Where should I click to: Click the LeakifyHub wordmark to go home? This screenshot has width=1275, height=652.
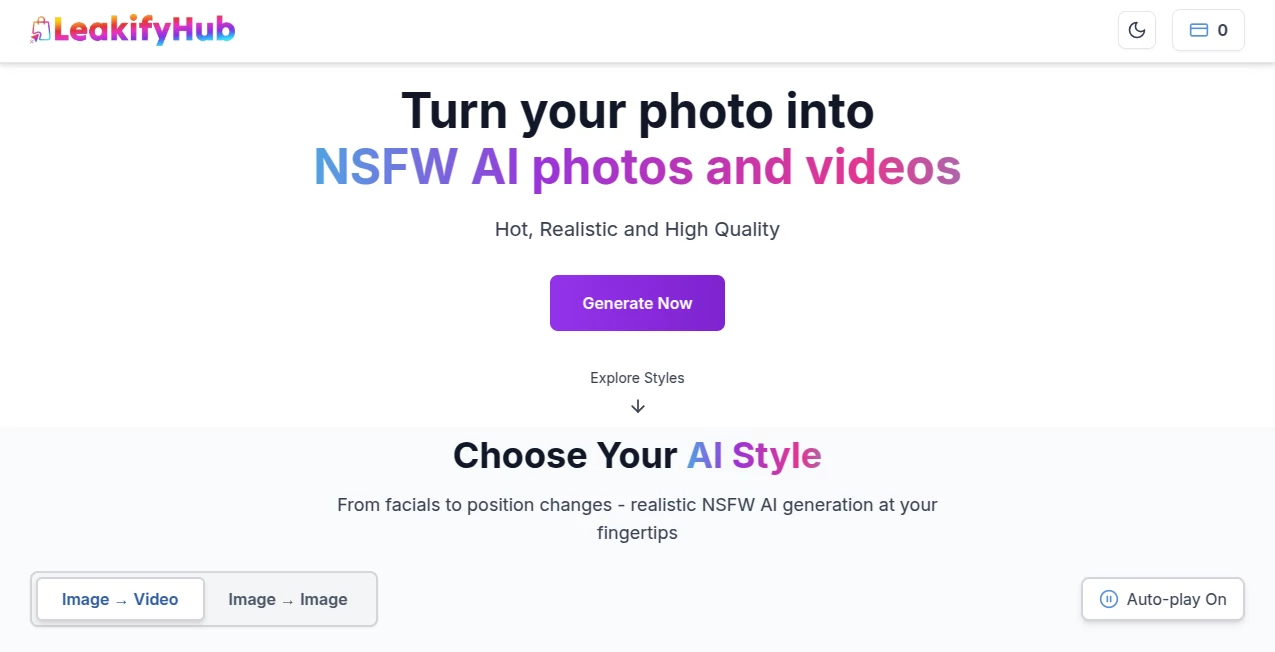tap(145, 30)
